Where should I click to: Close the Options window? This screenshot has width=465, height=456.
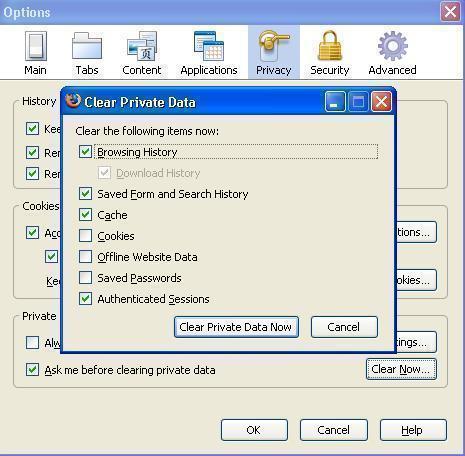[450, 12]
